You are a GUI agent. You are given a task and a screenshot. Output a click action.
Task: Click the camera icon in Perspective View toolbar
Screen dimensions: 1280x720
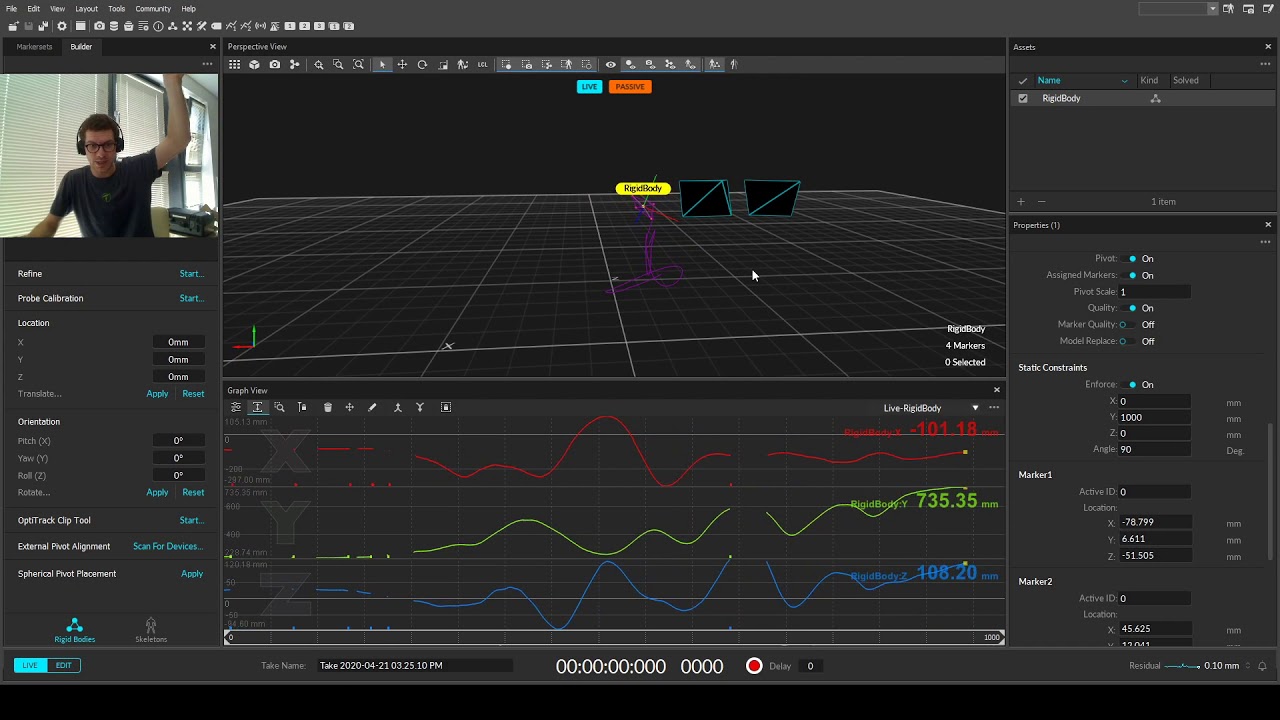pos(274,64)
